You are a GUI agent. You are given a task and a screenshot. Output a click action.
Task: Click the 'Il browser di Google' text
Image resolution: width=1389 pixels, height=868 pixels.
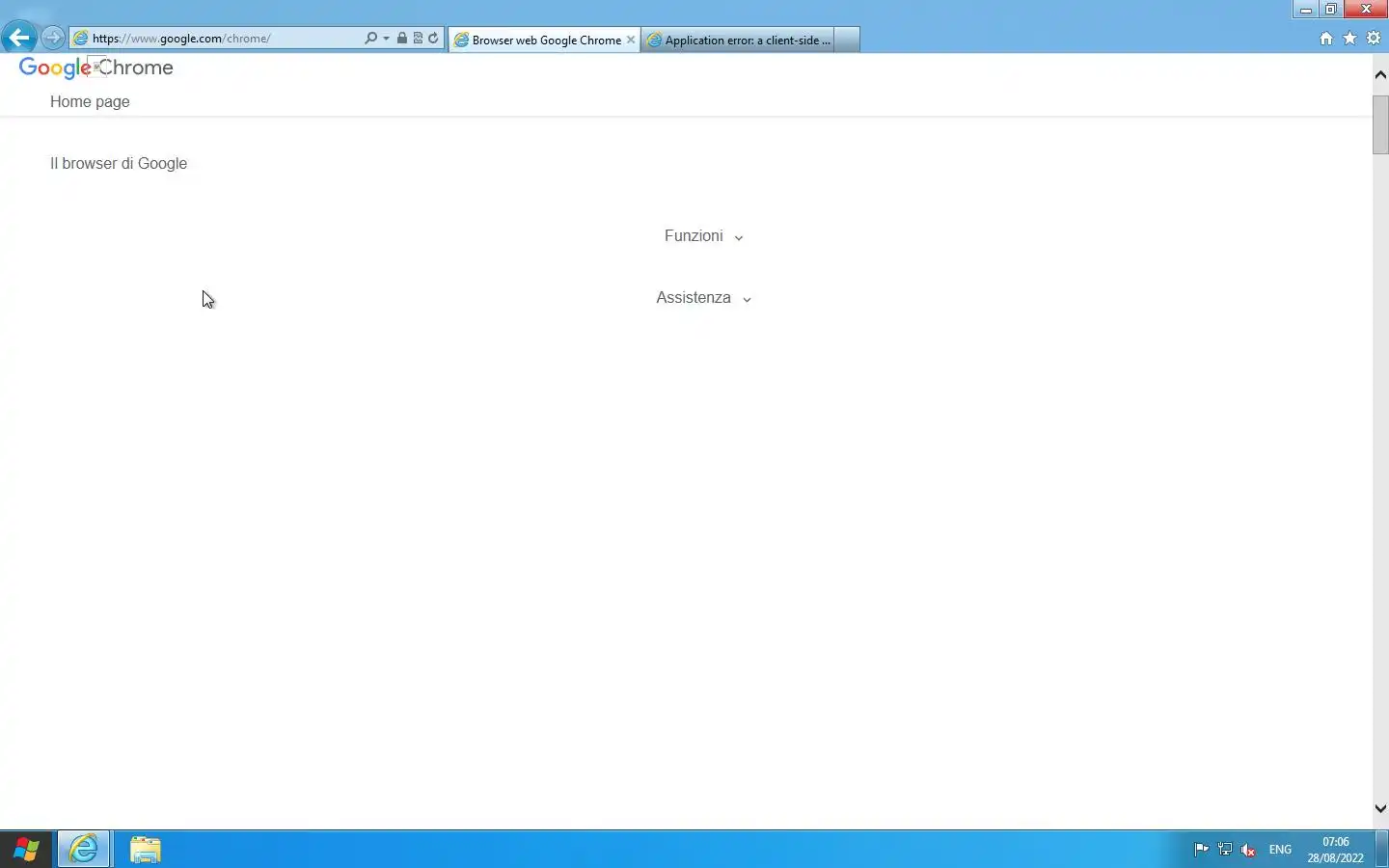point(119,163)
